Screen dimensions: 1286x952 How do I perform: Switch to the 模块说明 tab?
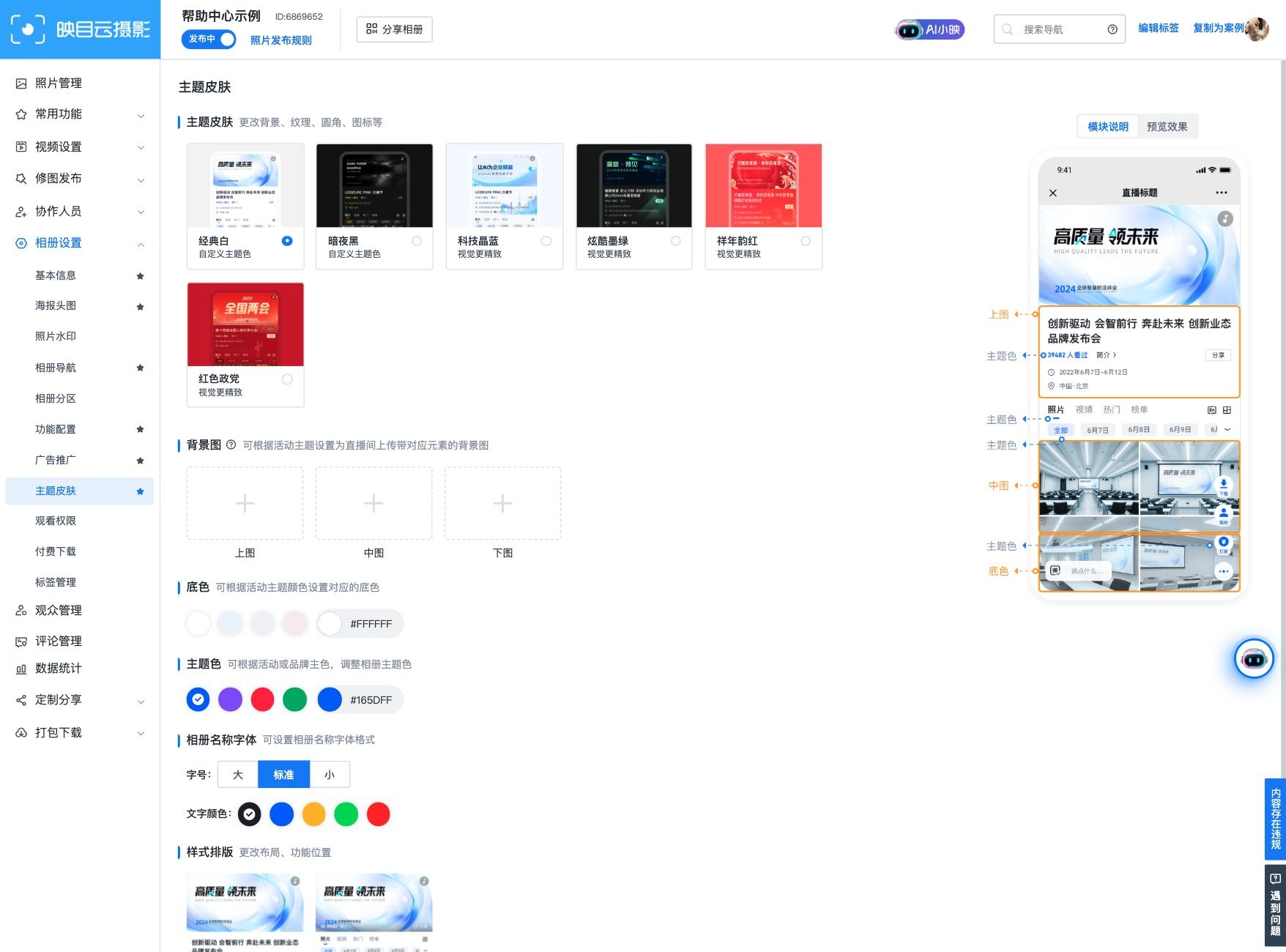[x=1108, y=127]
